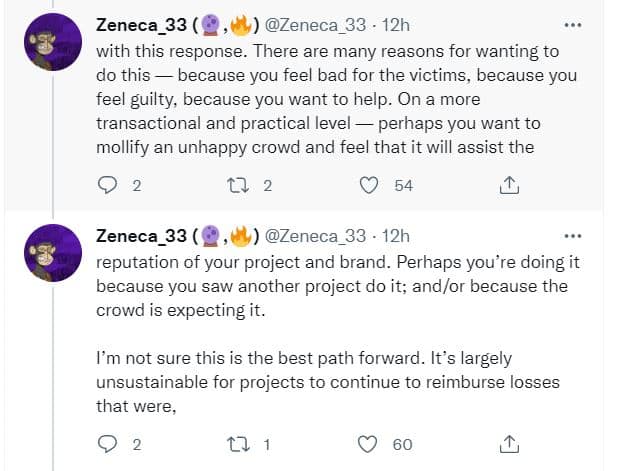Share the second tweet
The image size is (618, 471).
pyautogui.click(x=509, y=444)
